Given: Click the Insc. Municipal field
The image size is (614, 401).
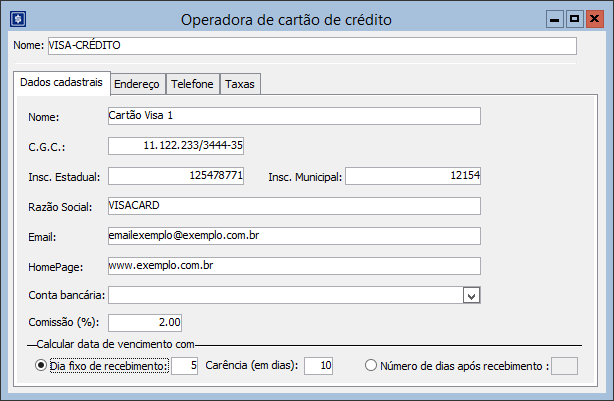Looking at the screenshot, I should (x=414, y=176).
